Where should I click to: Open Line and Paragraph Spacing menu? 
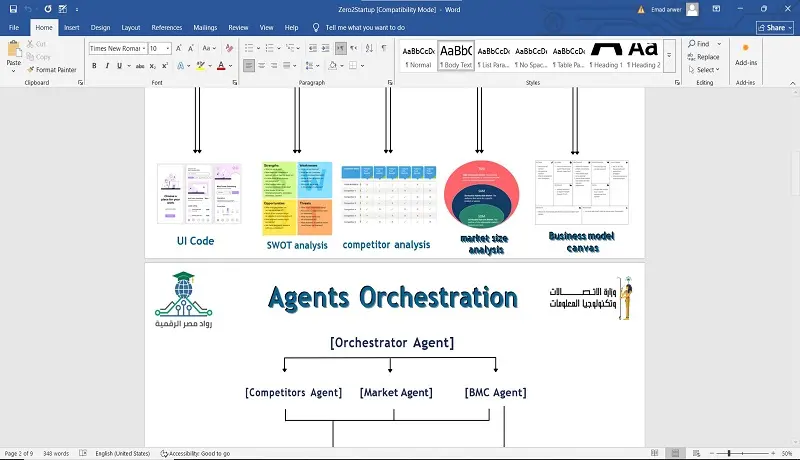[x=310, y=66]
